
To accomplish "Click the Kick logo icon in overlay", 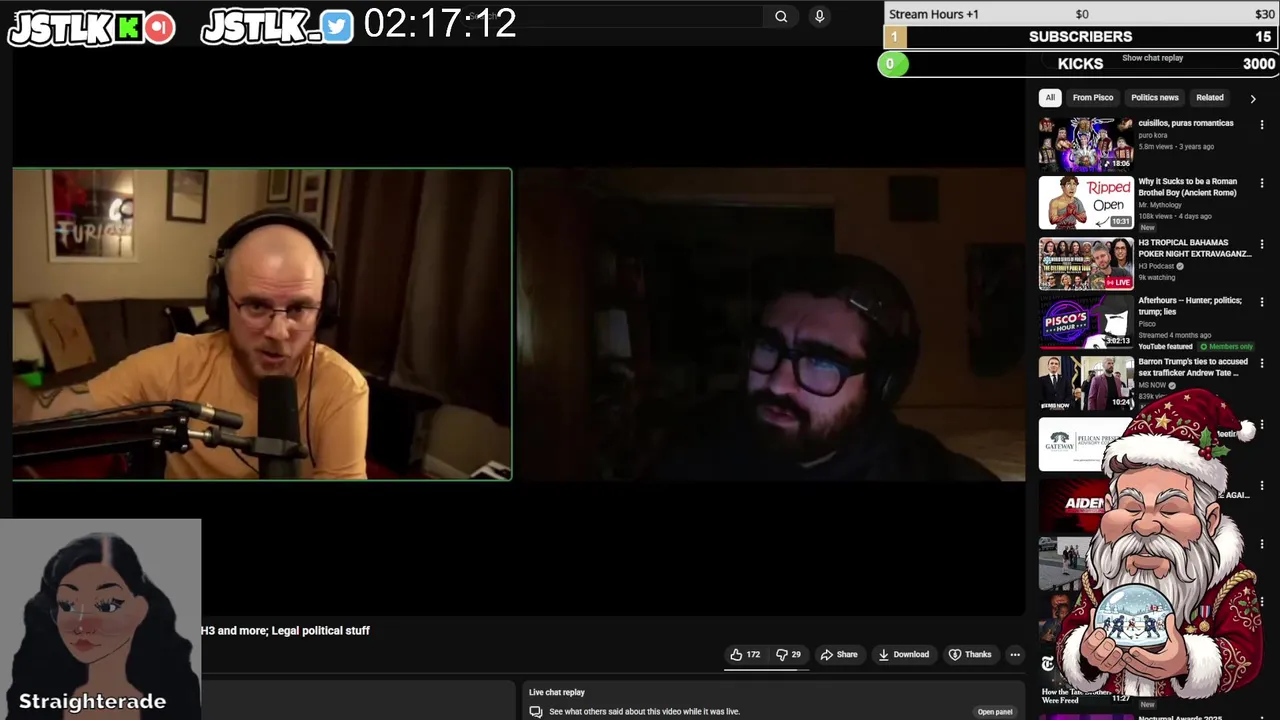I will point(129,28).
